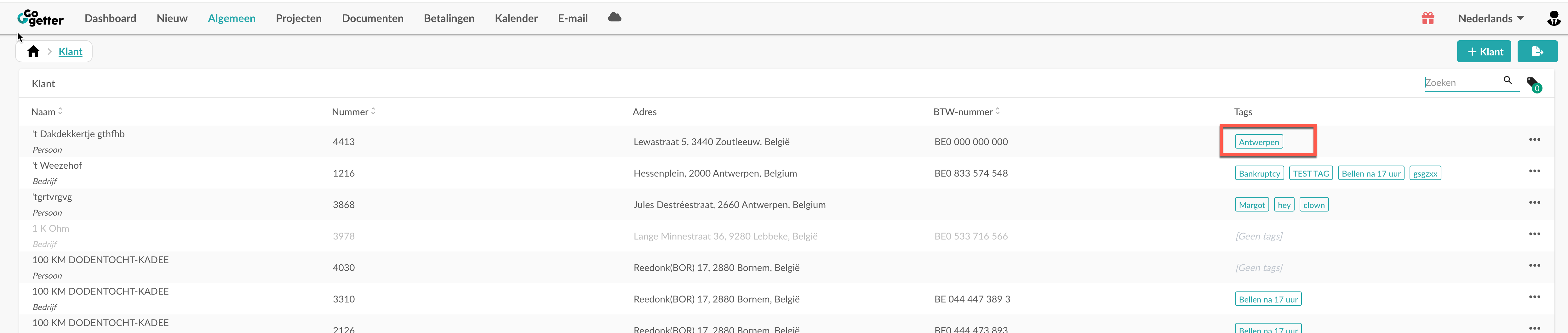The height and width of the screenshot is (333, 1568).
Task: Click Bellen na 17 uur tag on row 3310
Action: point(1268,300)
